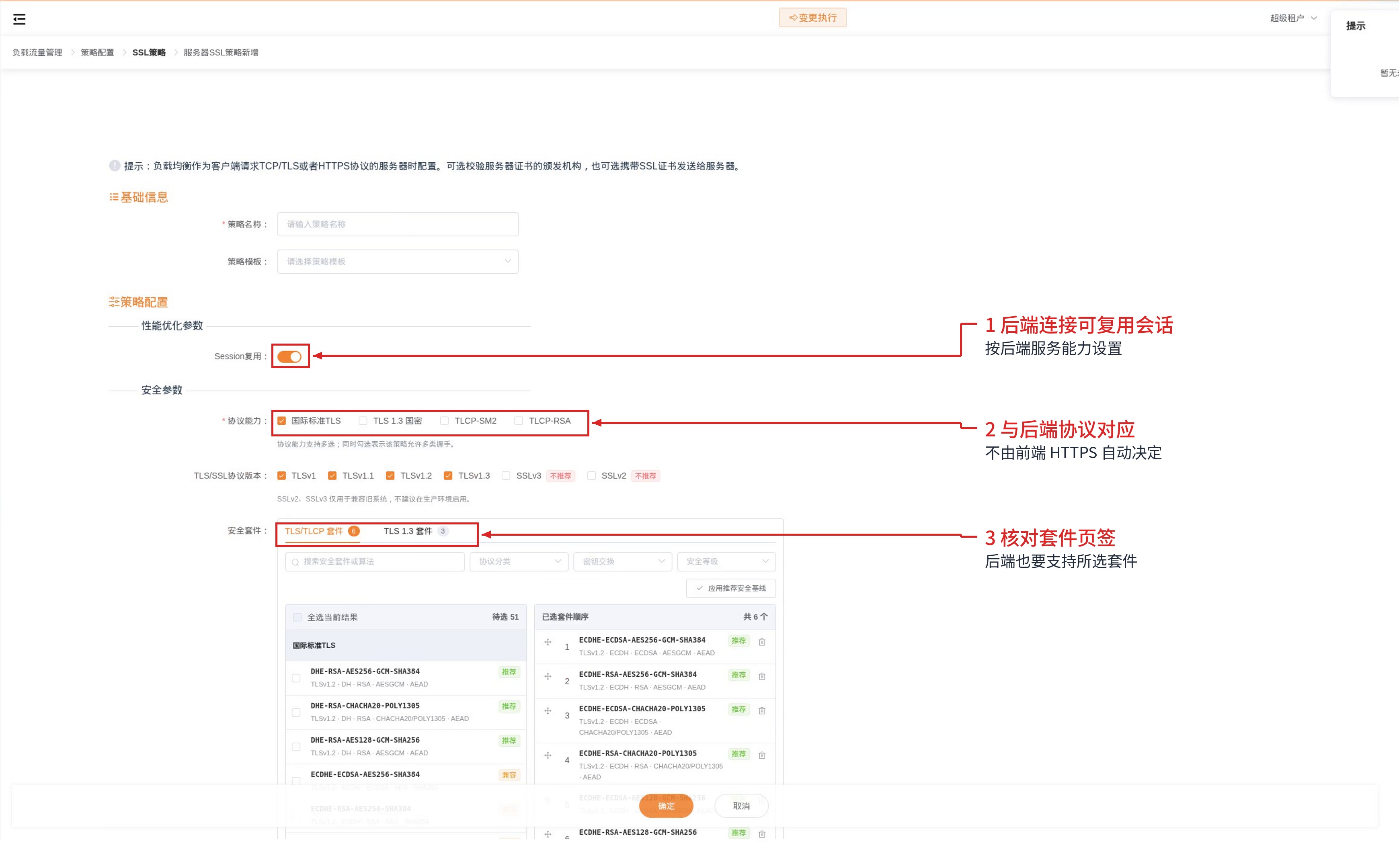
Task: Toggle the Session复用 switch
Action: [289, 356]
